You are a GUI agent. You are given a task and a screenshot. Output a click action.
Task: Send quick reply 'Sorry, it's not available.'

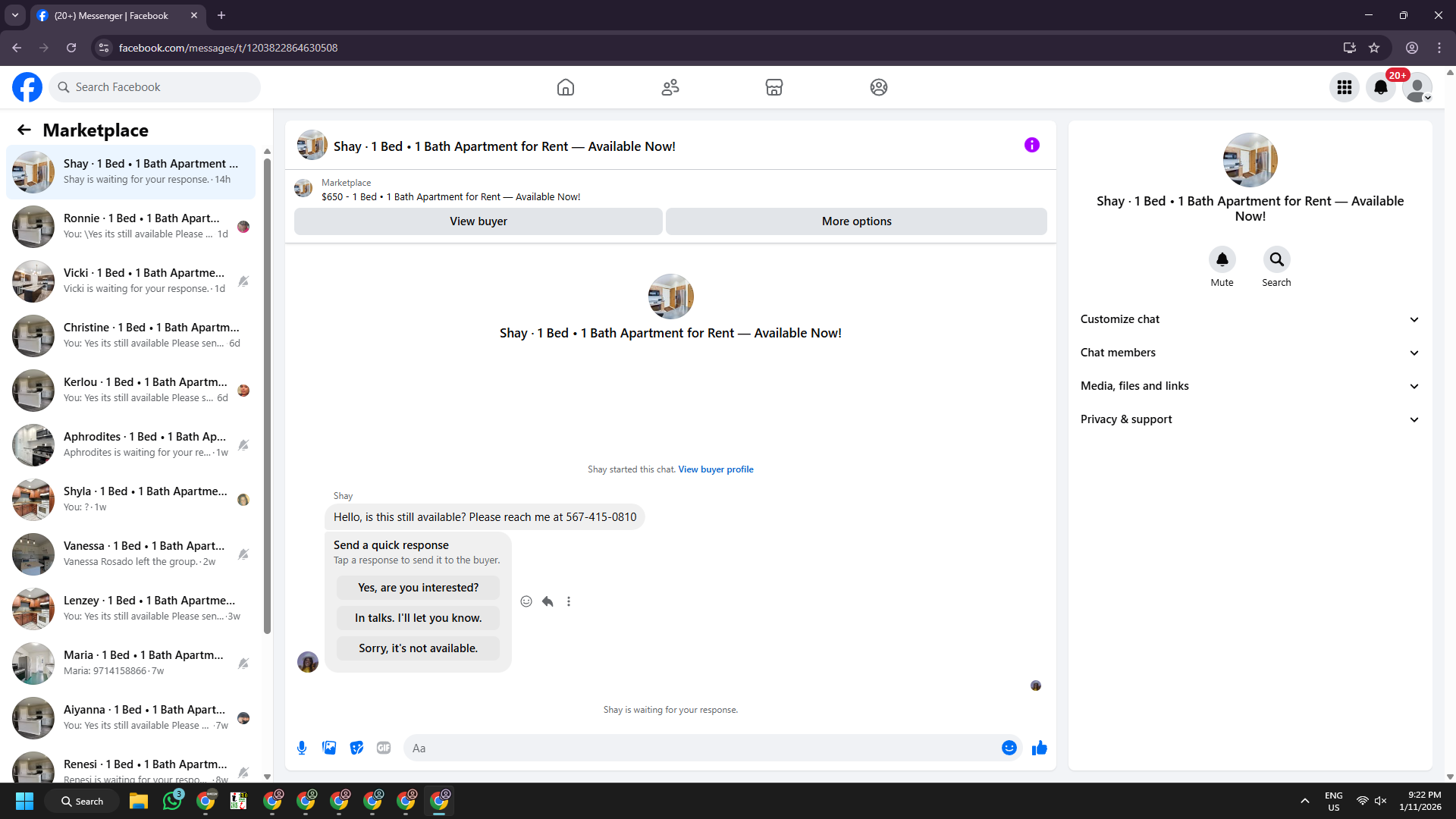[419, 648]
